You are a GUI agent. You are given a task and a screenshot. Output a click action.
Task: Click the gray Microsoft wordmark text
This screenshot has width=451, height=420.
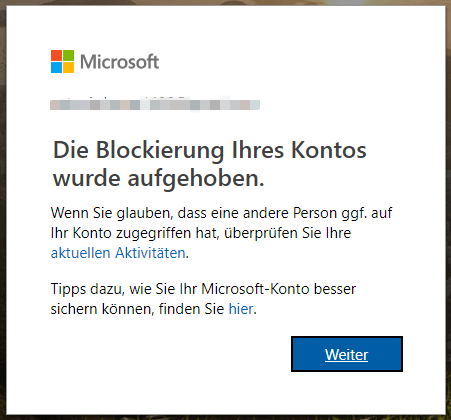(120, 62)
